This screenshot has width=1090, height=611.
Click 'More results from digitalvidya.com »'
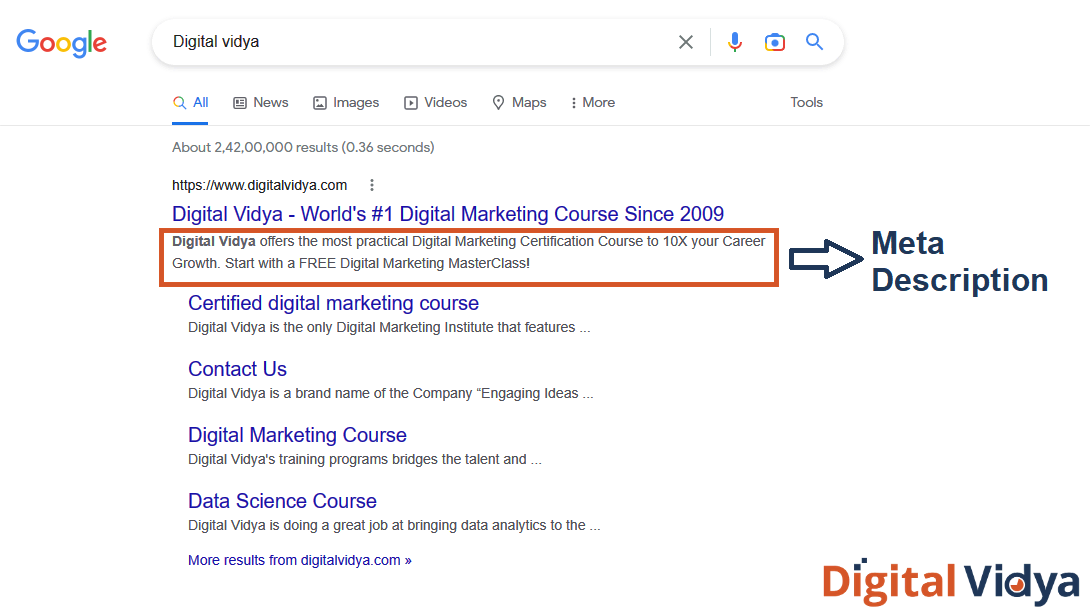(x=300, y=560)
